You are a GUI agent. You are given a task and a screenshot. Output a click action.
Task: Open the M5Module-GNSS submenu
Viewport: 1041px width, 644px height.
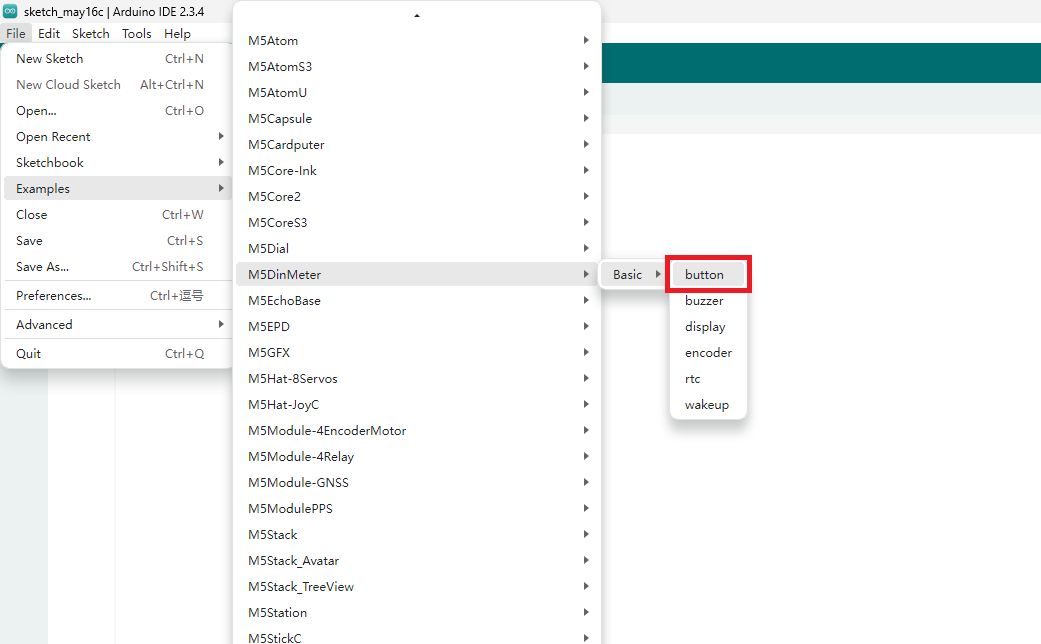point(417,482)
